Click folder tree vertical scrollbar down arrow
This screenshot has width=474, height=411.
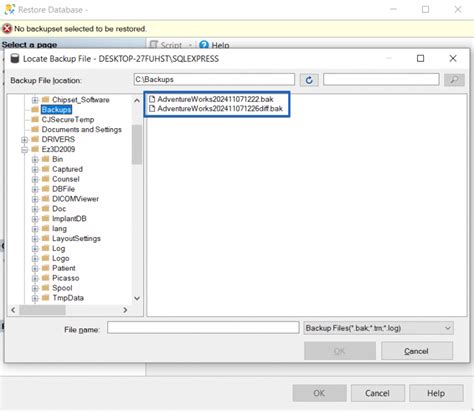(x=137, y=298)
